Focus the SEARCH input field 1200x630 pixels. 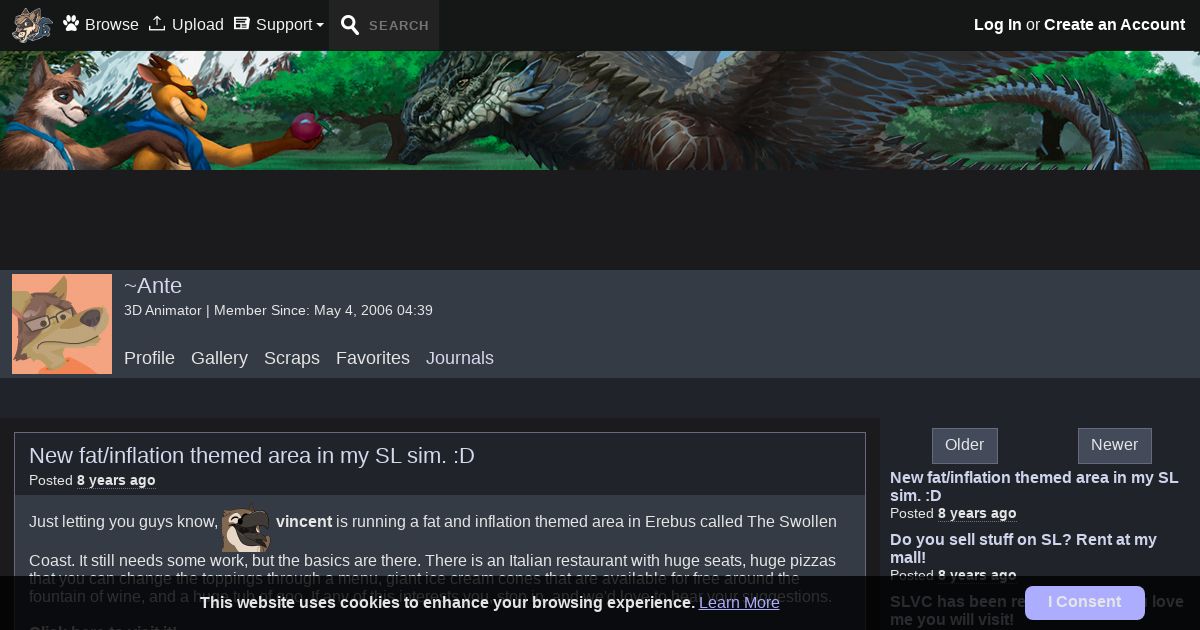click(399, 26)
